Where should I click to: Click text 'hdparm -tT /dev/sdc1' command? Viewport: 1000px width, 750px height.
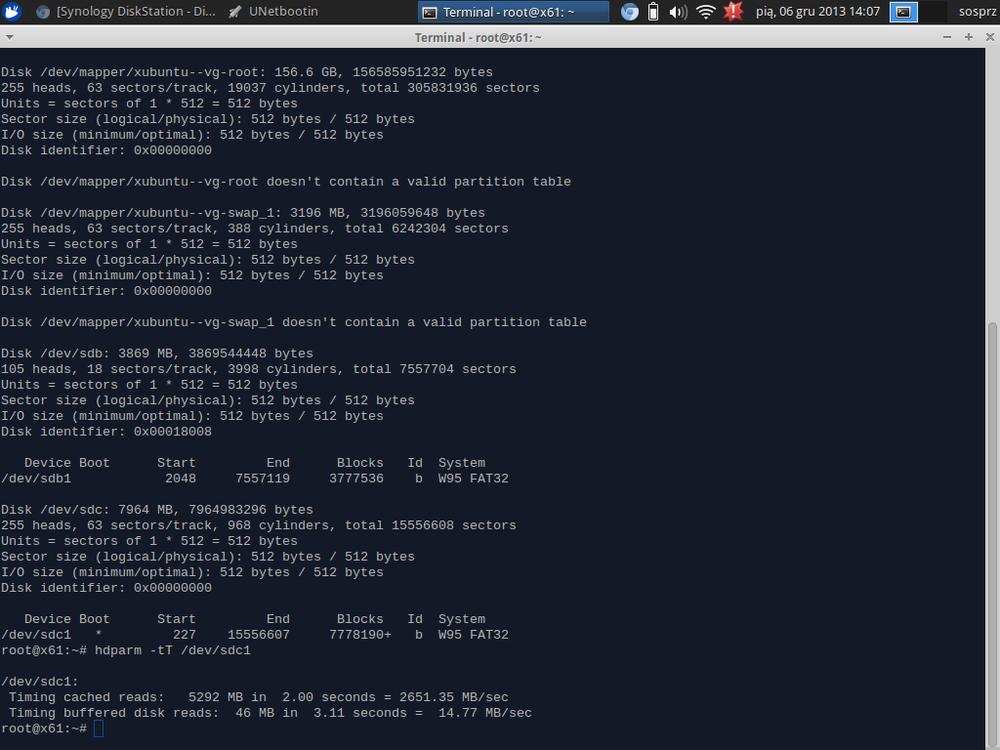[x=173, y=651]
